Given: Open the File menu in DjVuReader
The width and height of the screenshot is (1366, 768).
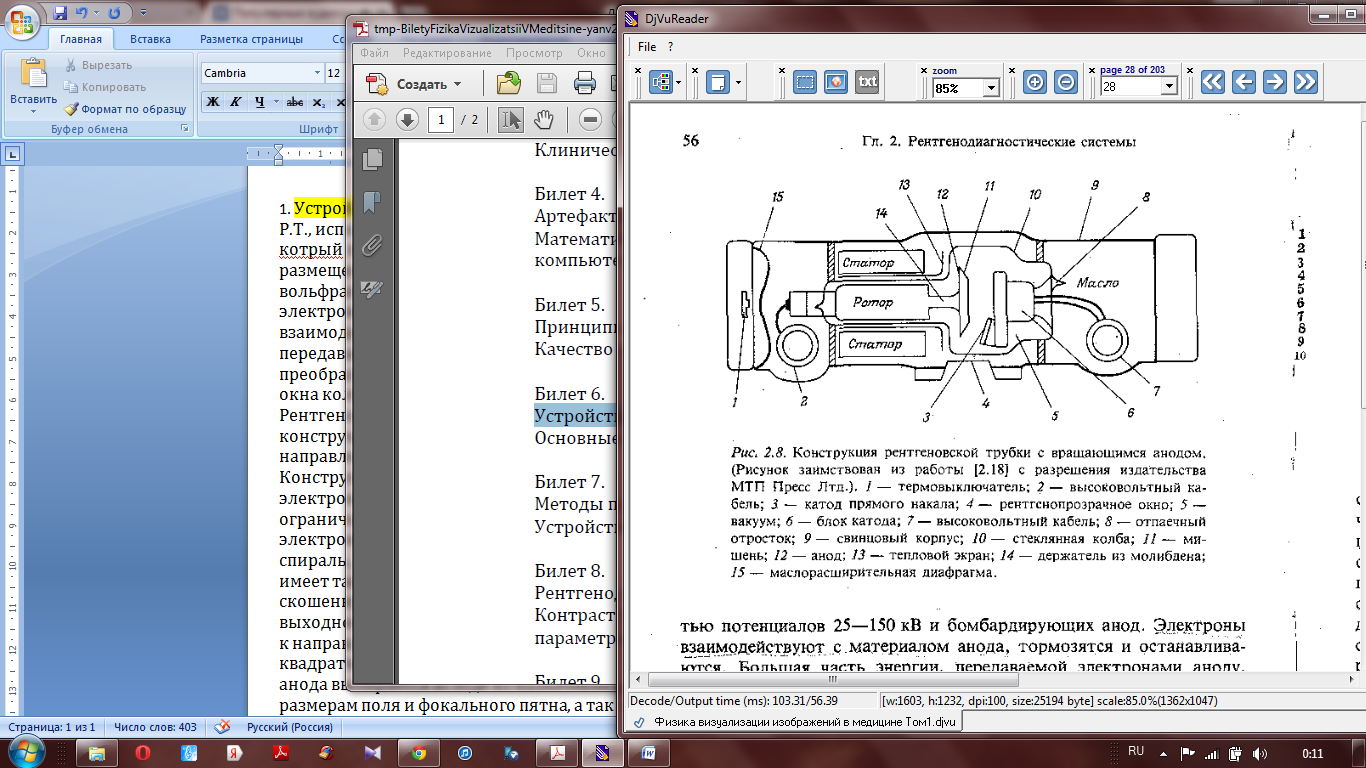Looking at the screenshot, I should 647,47.
